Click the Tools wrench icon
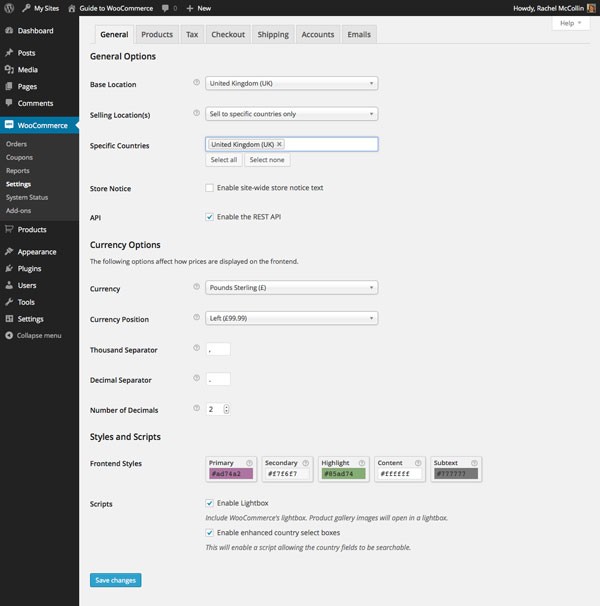The height and width of the screenshot is (606, 600). (9, 302)
